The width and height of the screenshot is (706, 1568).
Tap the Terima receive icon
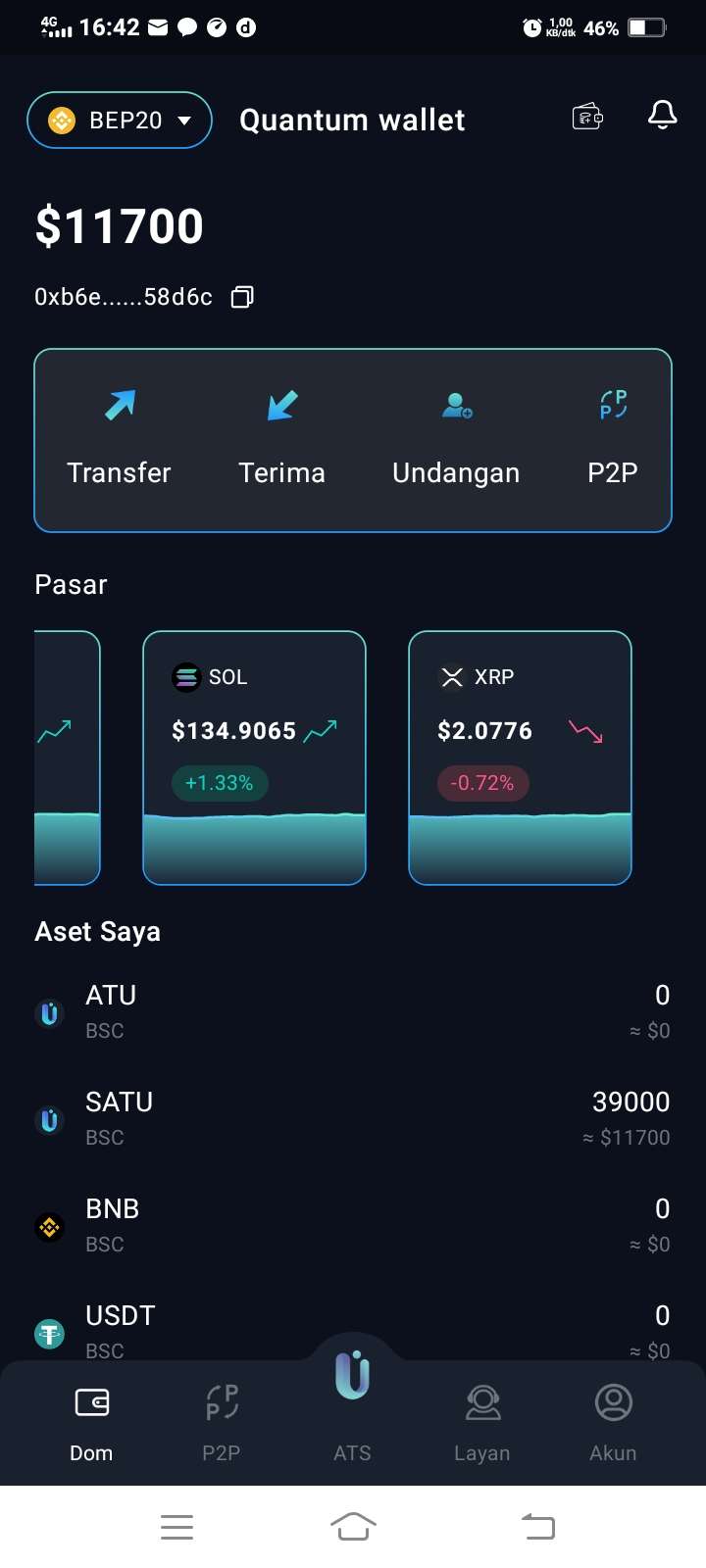point(282,405)
